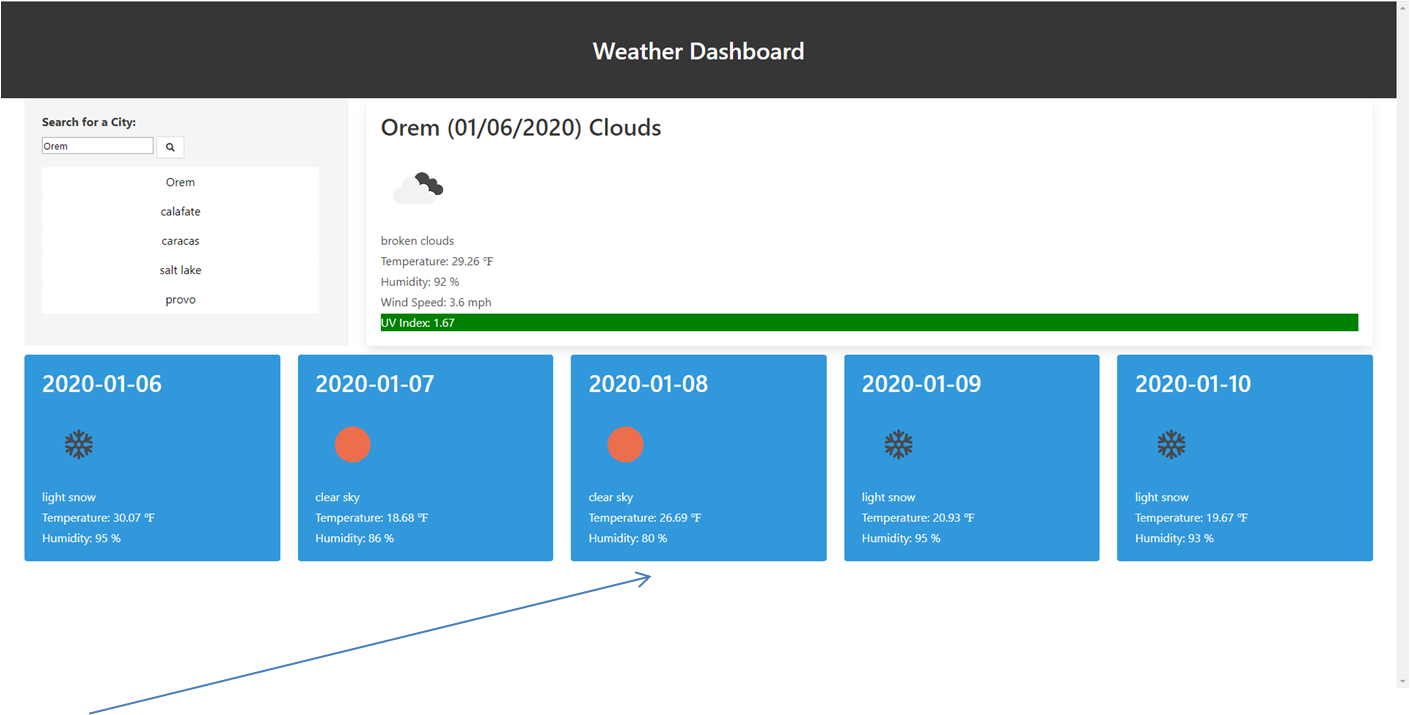
Task: Click the page vertical scrollbar
Action: 1402,343
